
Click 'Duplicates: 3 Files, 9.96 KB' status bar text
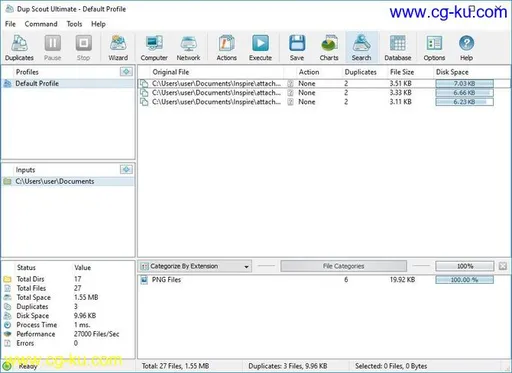pos(288,366)
